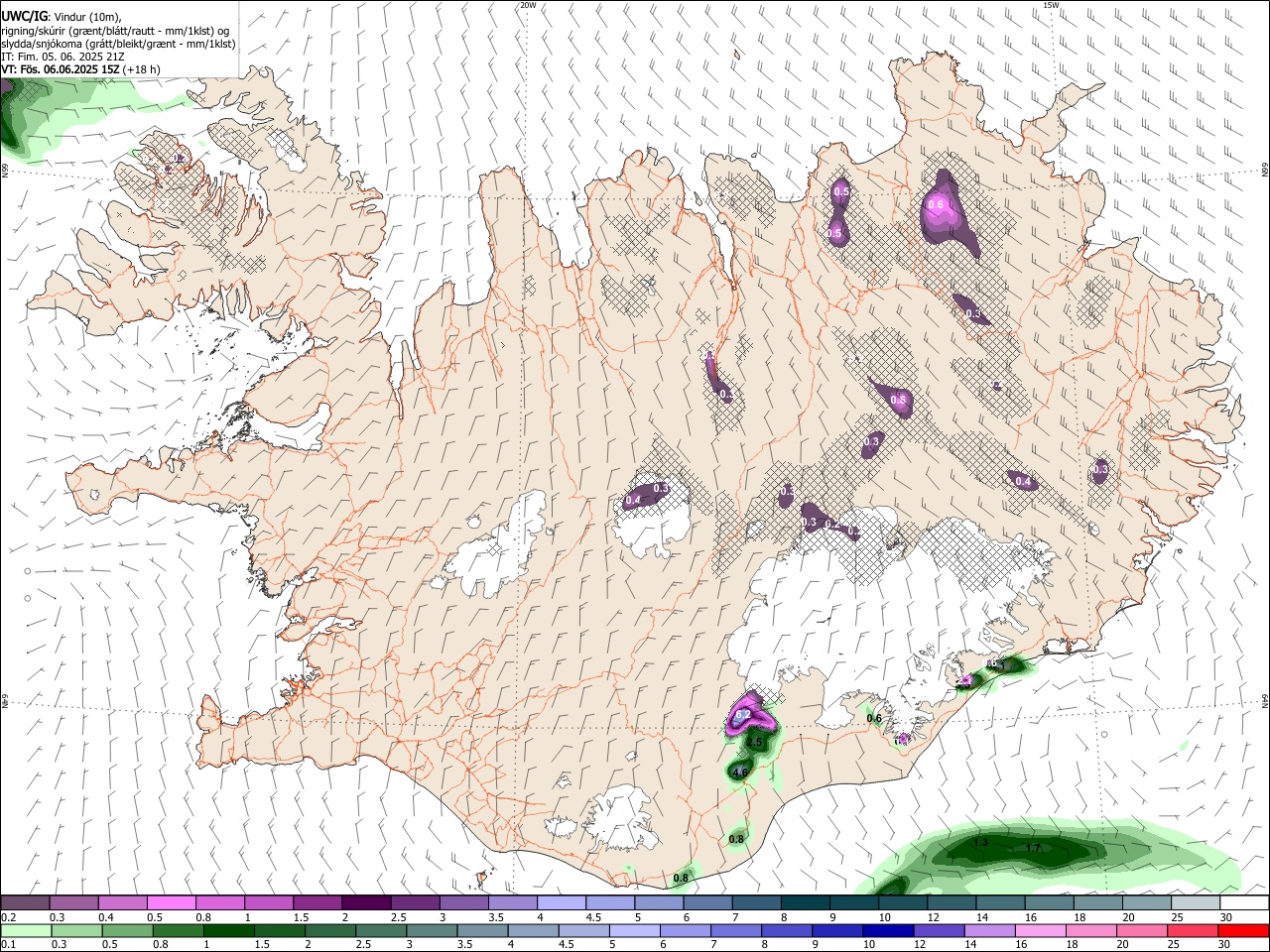This screenshot has height=952, width=1270.
Task: Click the bright pink 0.5 swatch in the upper legend
Action: (171, 903)
